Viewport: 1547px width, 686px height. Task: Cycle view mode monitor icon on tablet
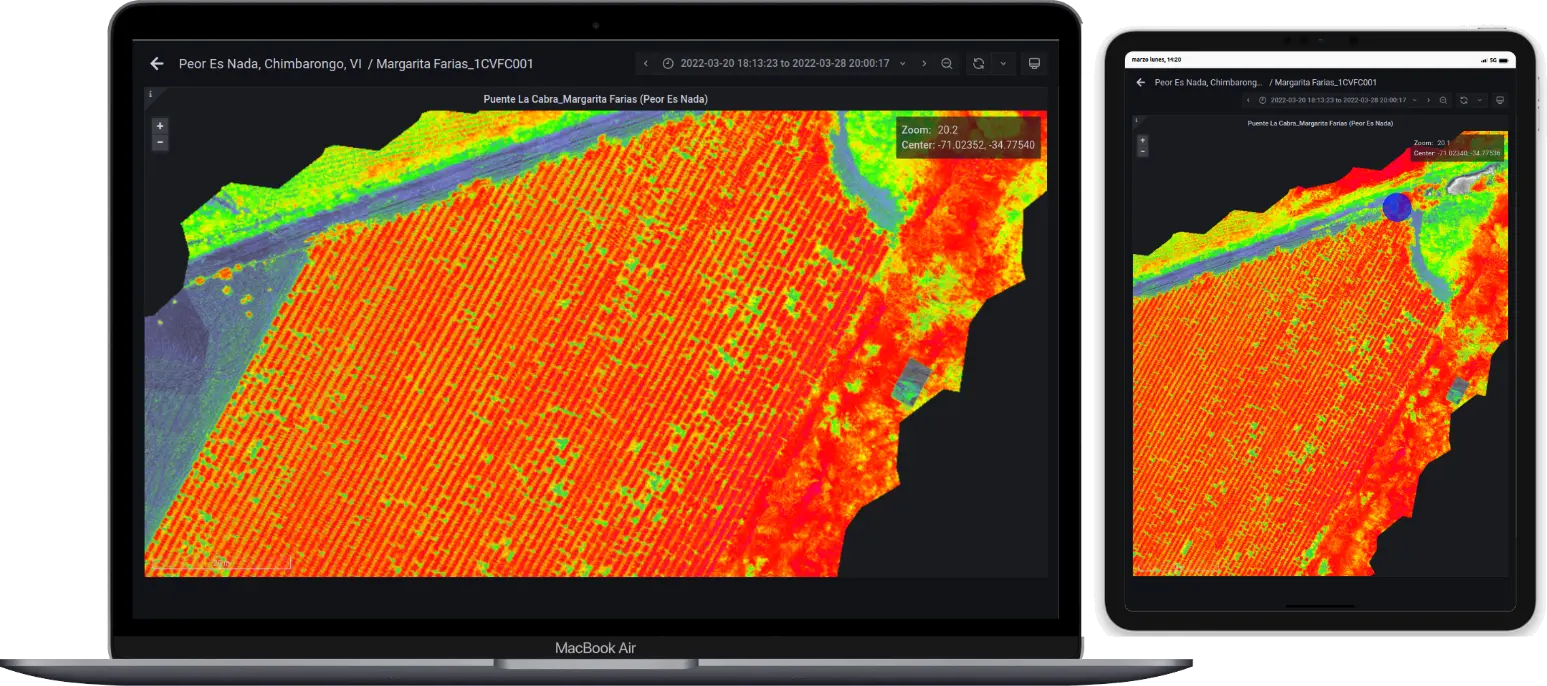pos(1500,100)
